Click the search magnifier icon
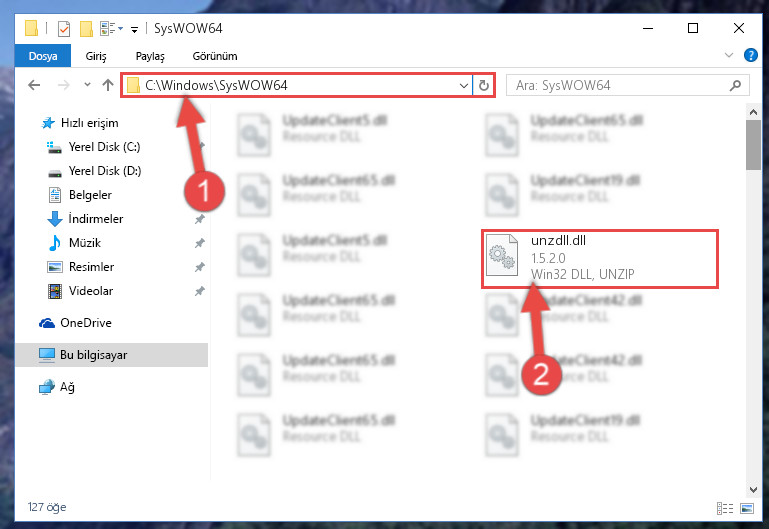Image resolution: width=769 pixels, height=529 pixels. (735, 86)
